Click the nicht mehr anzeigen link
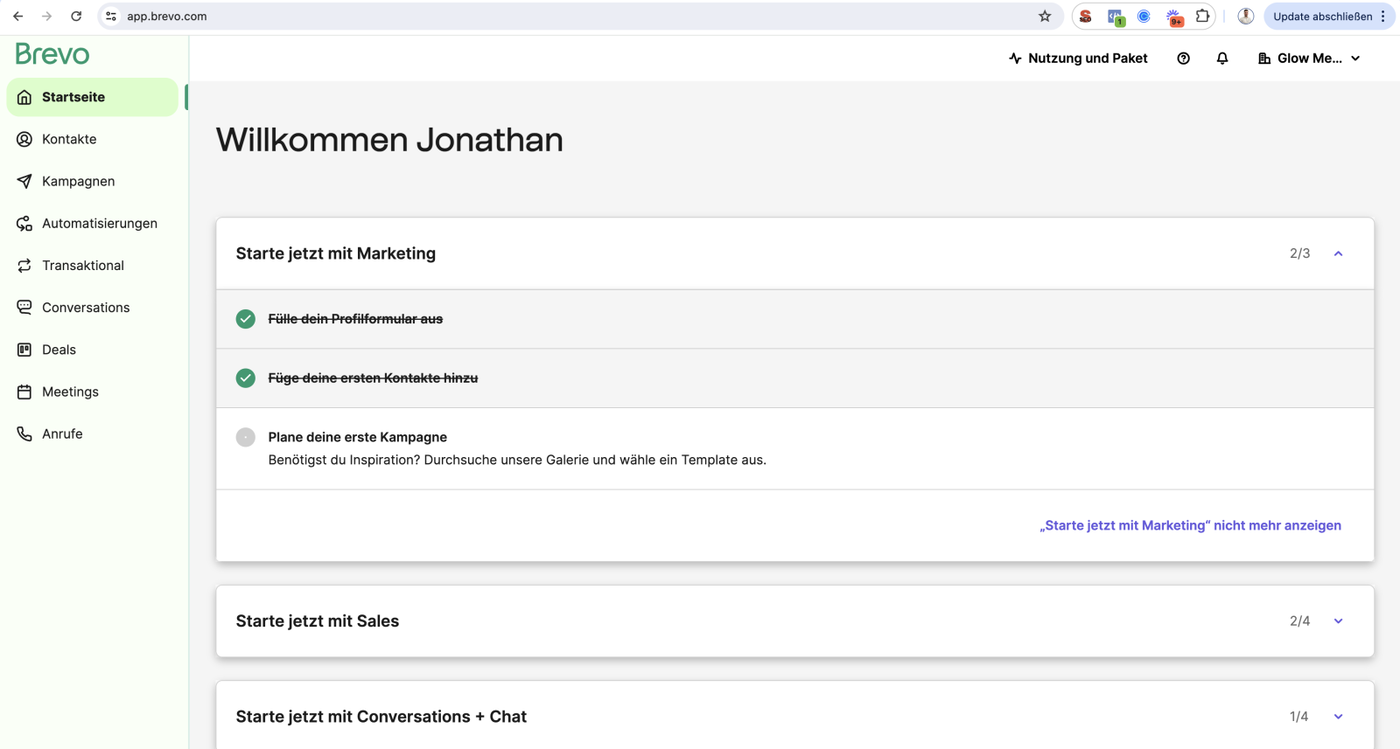Viewport: 1400px width, 749px height. 1190,525
